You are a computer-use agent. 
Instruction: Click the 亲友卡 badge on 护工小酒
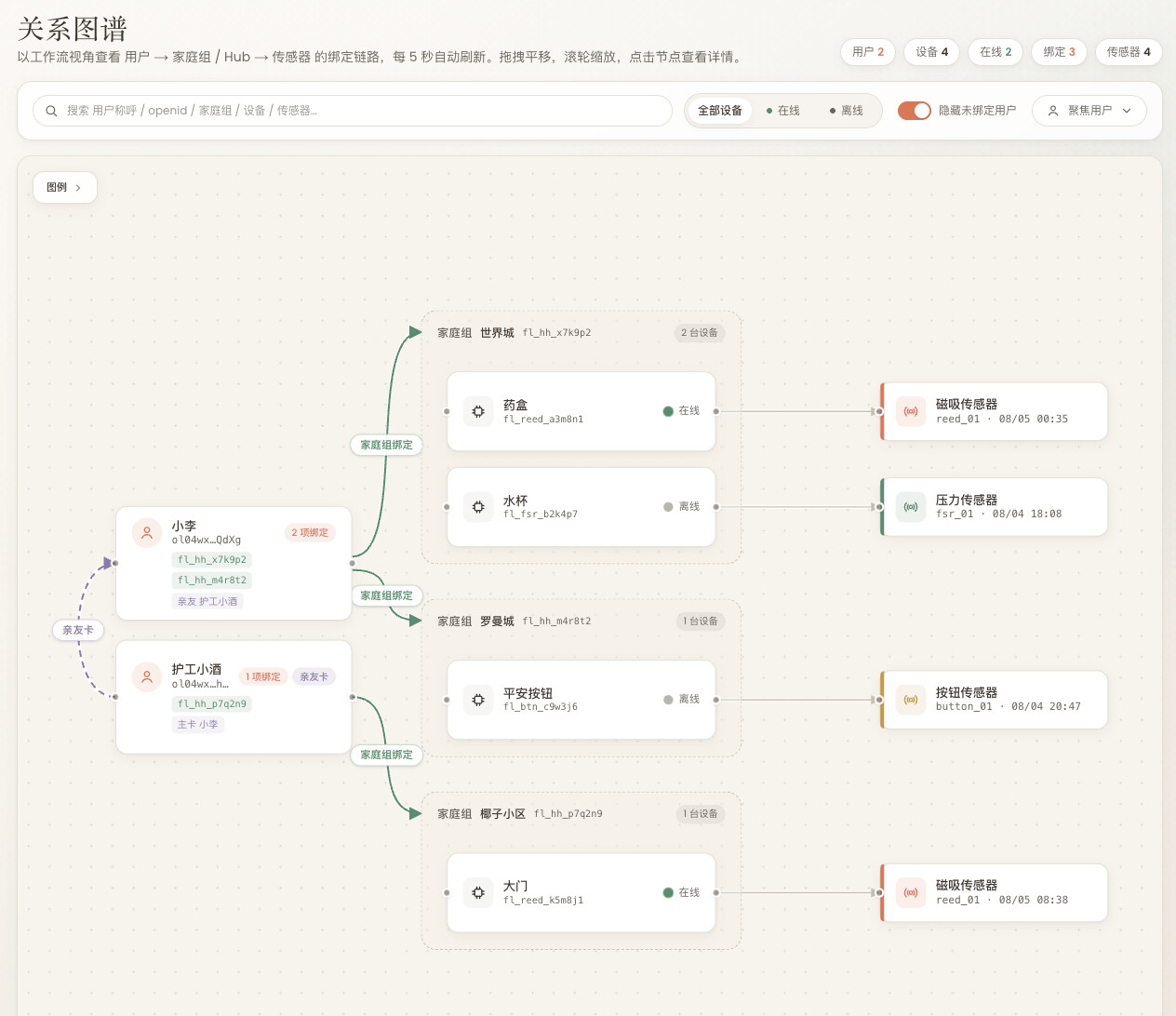click(x=314, y=676)
